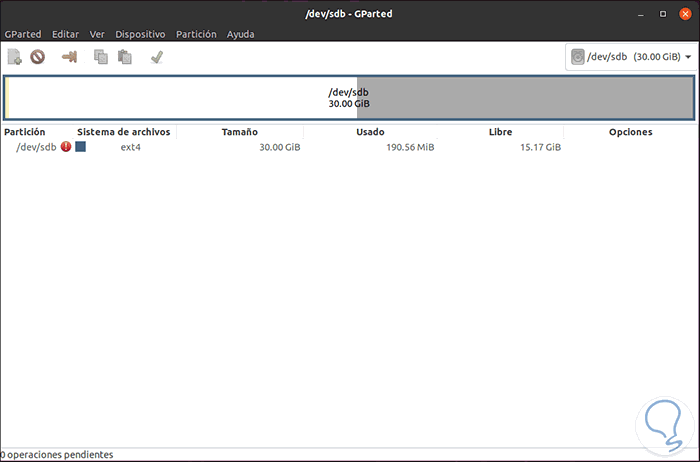Click the 15.17 GiB free value

coord(540,147)
